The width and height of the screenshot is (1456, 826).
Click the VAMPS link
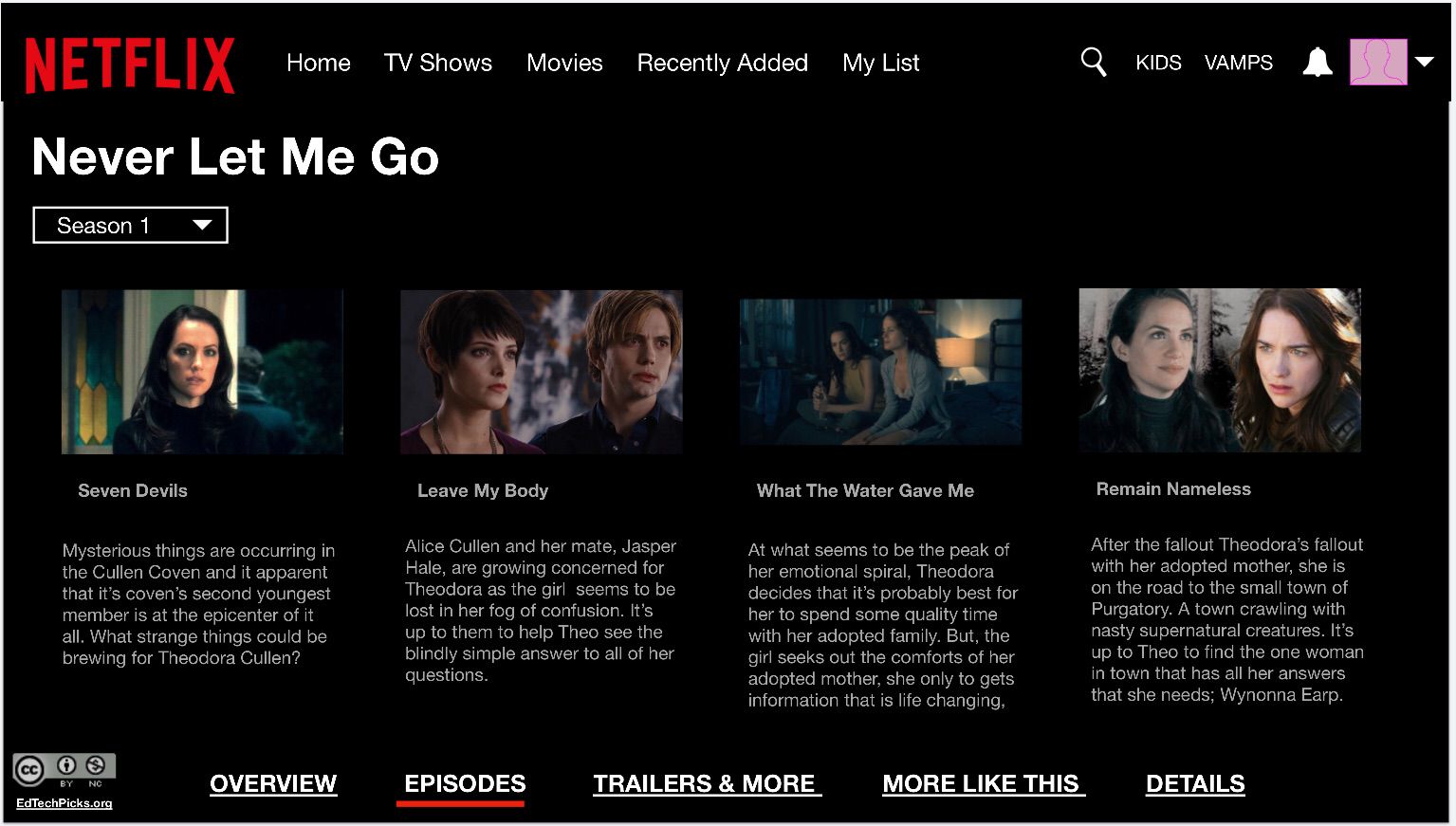click(1239, 63)
